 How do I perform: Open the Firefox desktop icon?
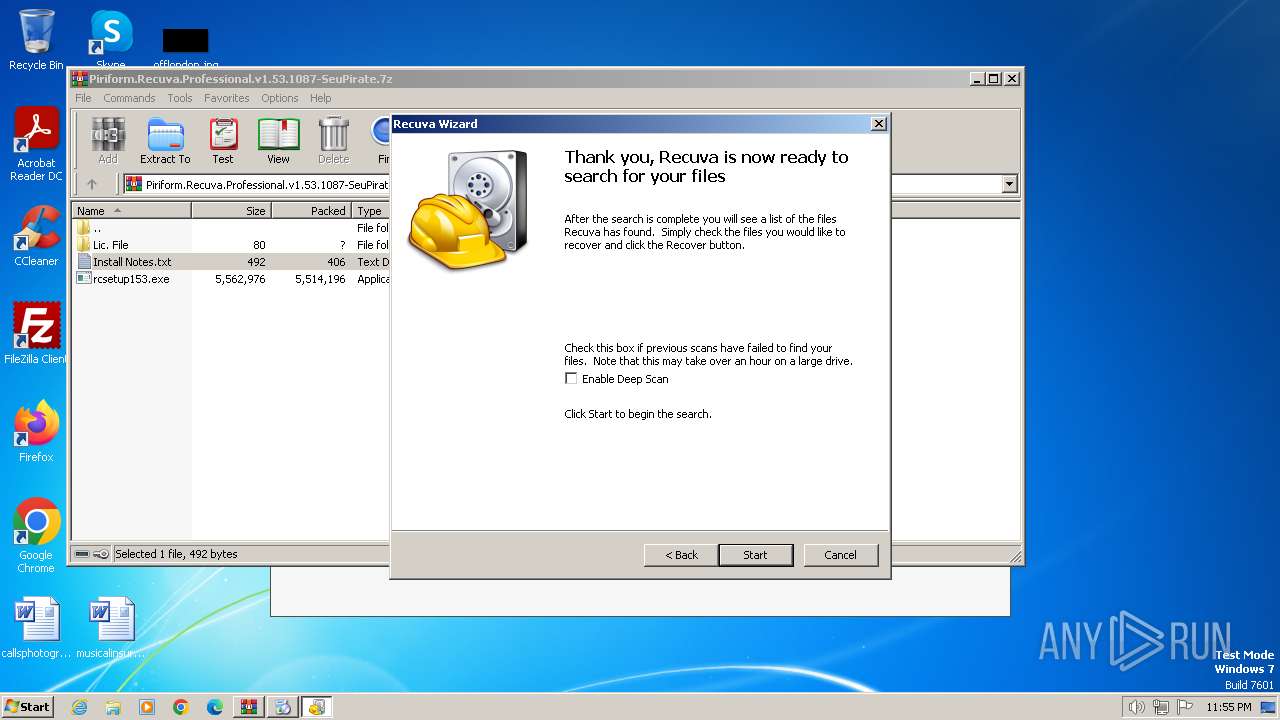pos(36,432)
